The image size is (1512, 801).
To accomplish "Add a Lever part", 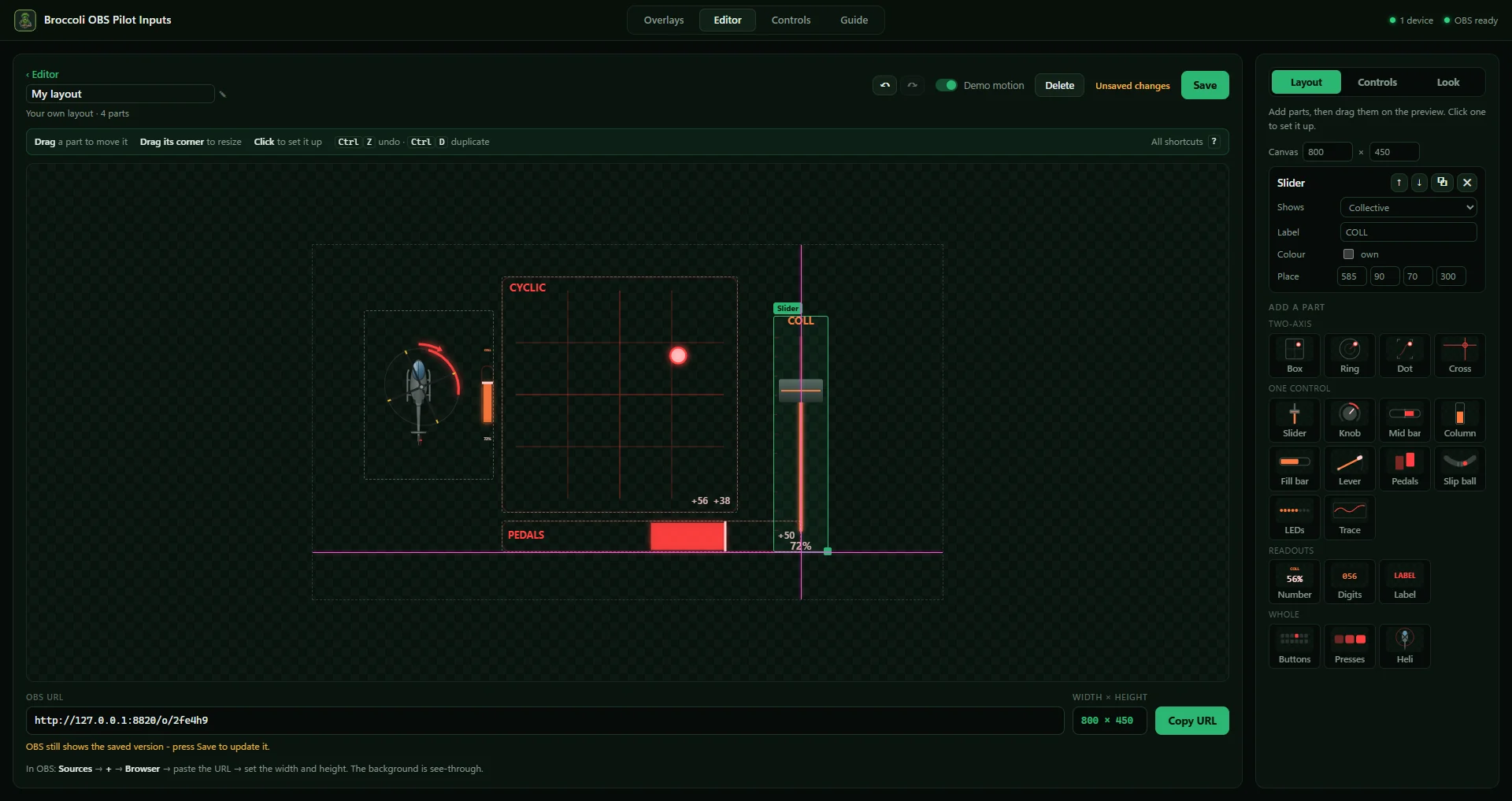I will [1350, 469].
